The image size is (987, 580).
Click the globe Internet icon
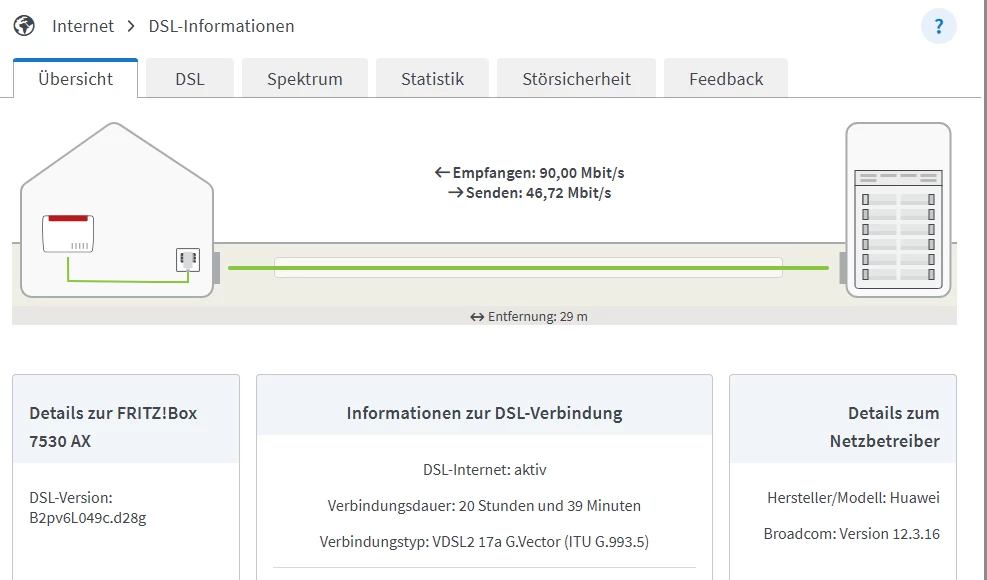[x=24, y=26]
